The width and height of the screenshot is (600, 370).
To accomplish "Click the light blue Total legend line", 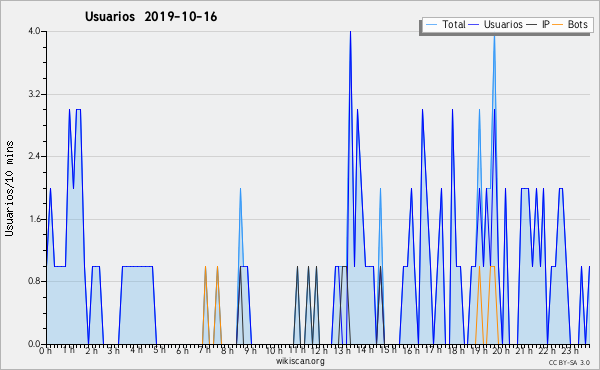I will pyautogui.click(x=431, y=25).
